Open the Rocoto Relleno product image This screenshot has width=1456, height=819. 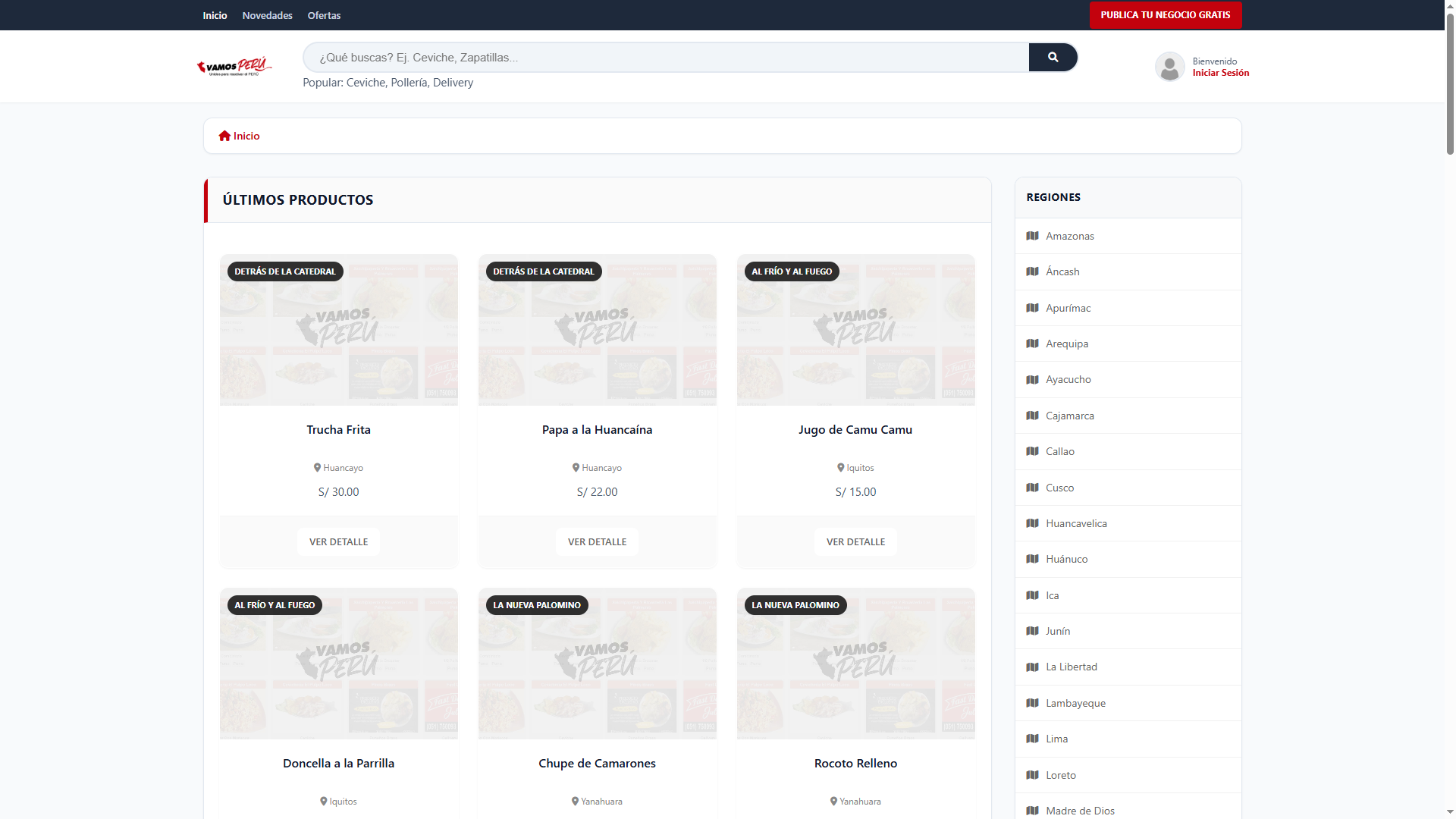coord(855,664)
